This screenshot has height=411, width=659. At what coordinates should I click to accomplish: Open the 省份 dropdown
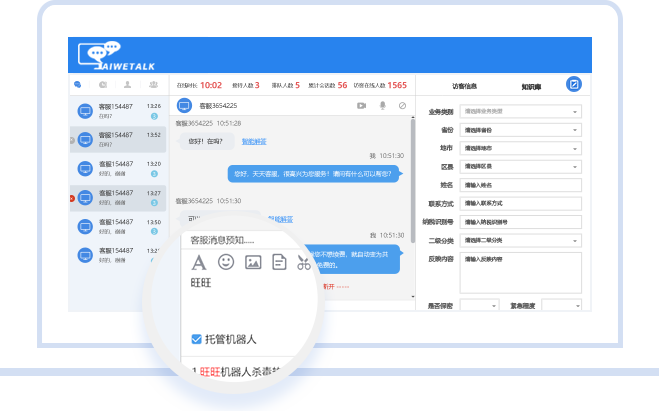point(520,130)
